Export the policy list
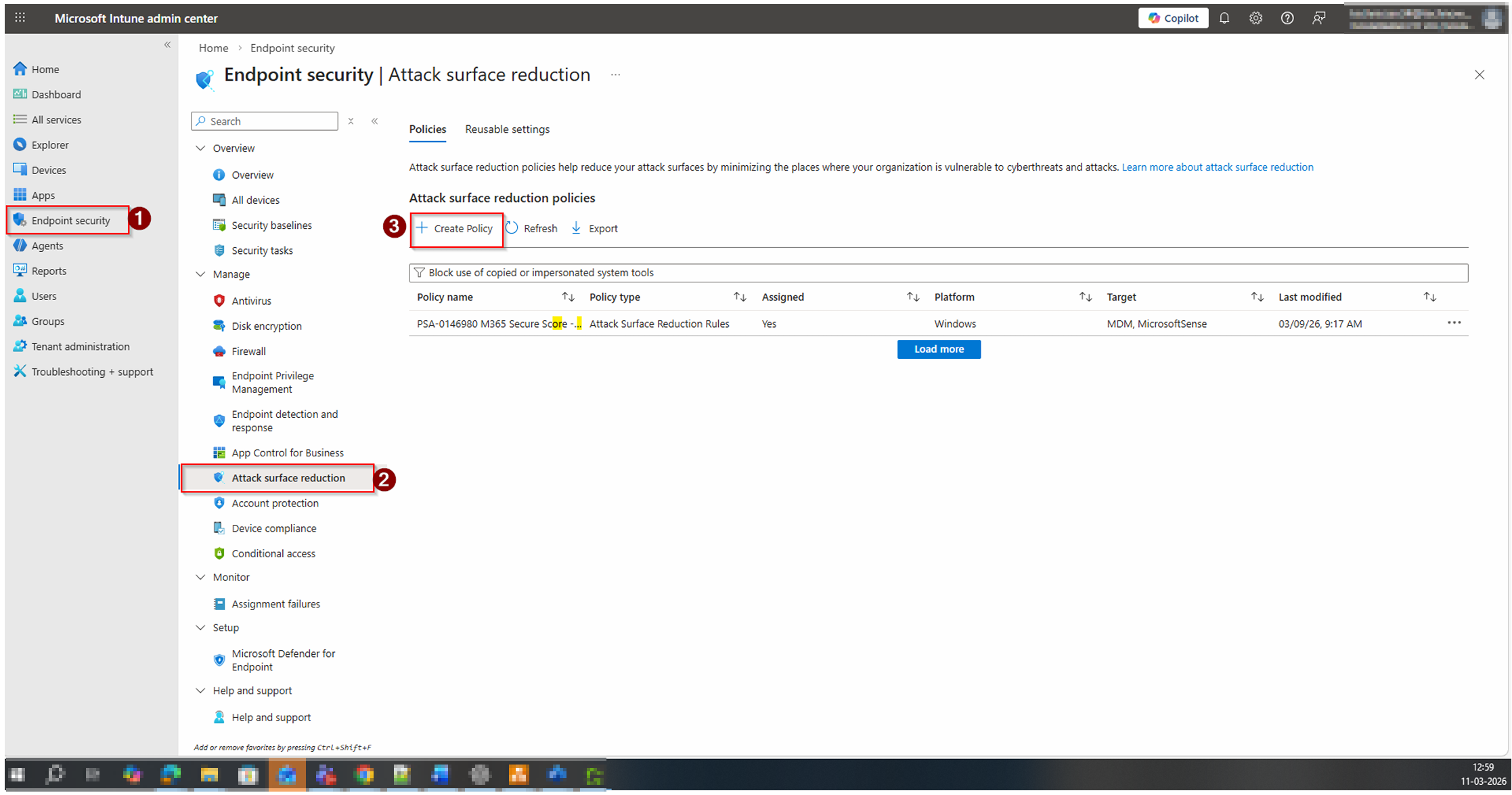1512x795 pixels. coord(594,228)
